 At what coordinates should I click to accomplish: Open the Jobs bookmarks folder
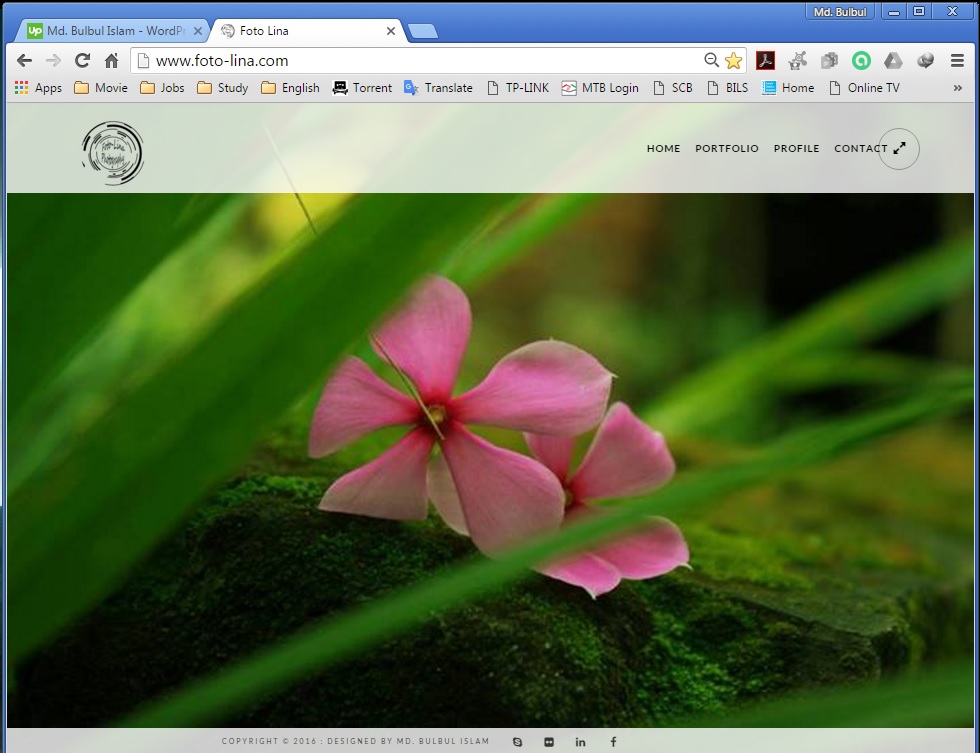[x=162, y=88]
